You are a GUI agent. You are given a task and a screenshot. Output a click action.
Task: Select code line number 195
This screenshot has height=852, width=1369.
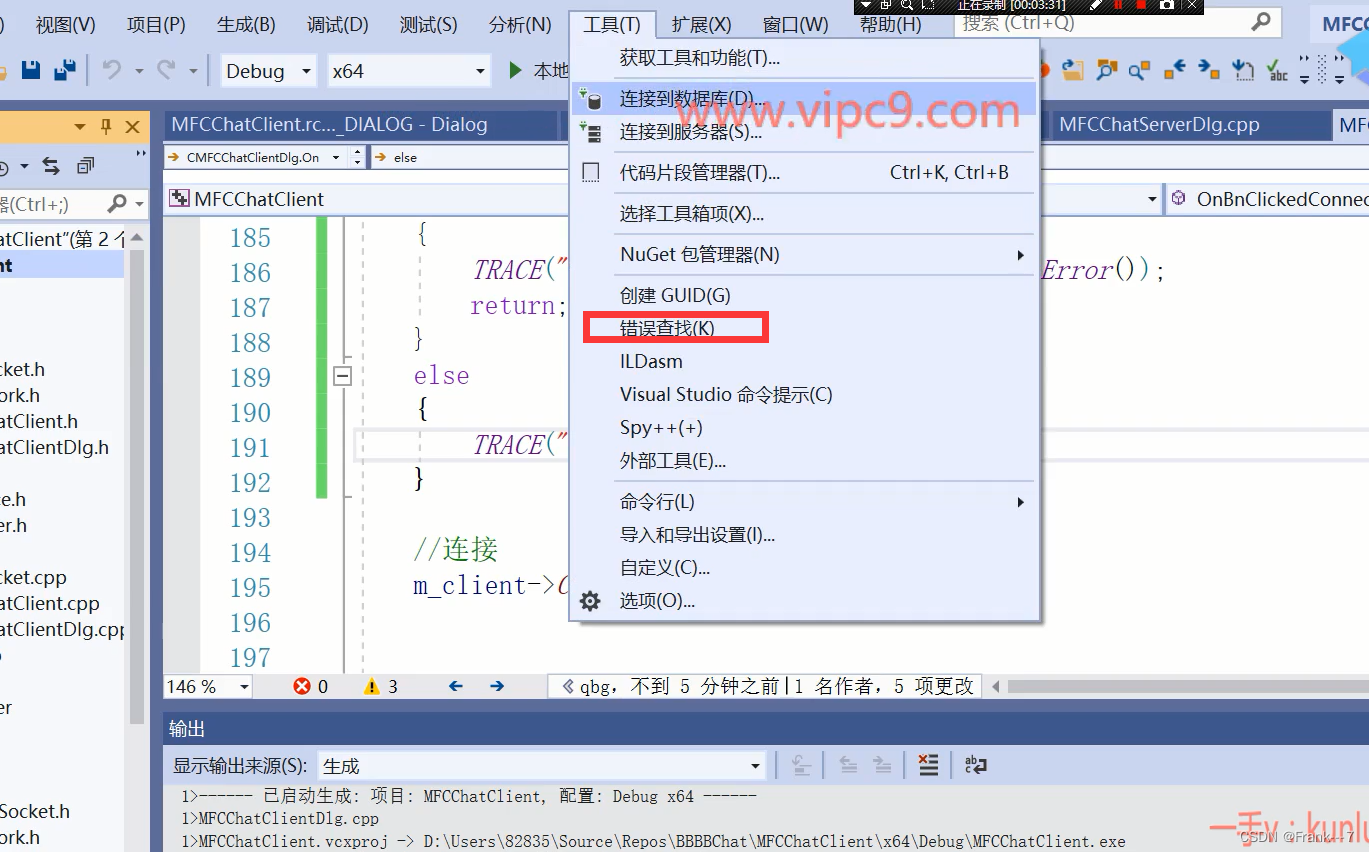pyautogui.click(x=250, y=588)
